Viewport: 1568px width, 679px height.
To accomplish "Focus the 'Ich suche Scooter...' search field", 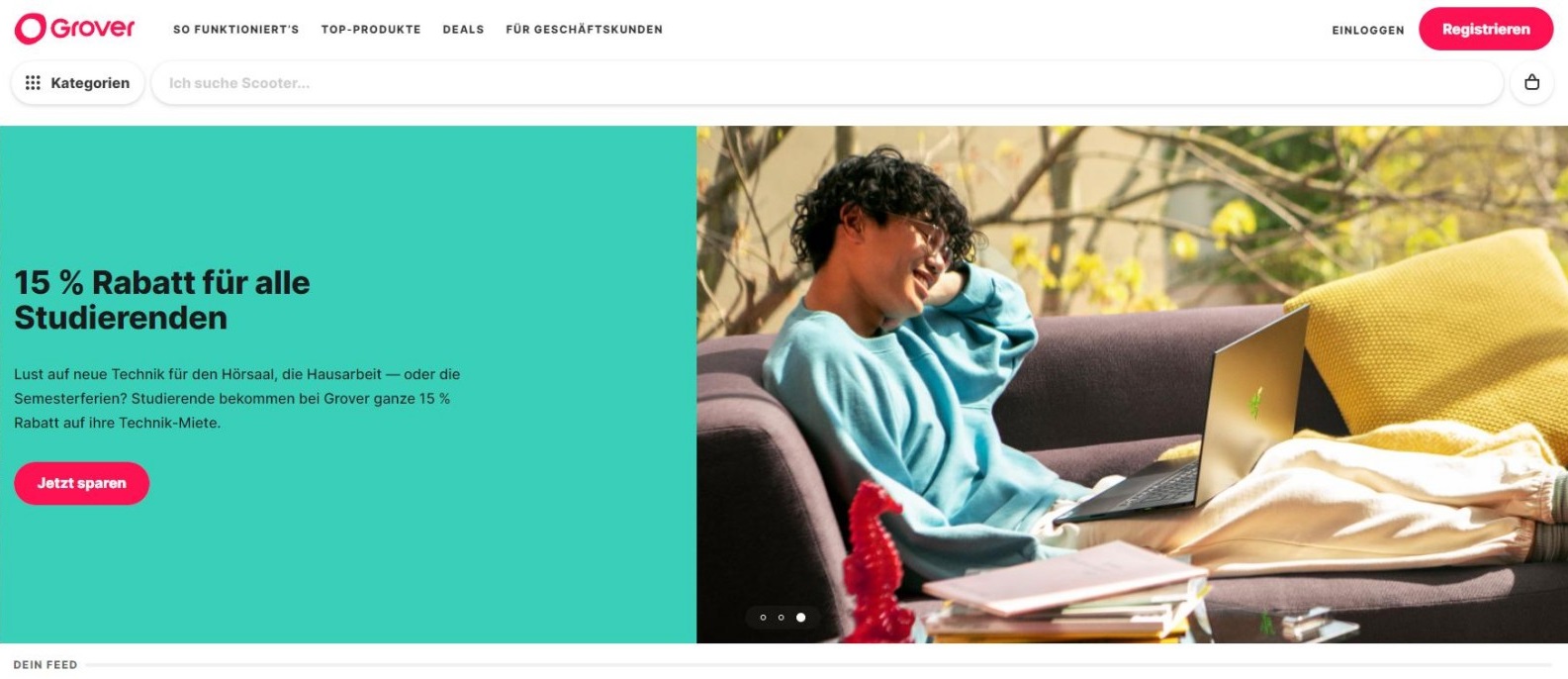I will 827,83.
